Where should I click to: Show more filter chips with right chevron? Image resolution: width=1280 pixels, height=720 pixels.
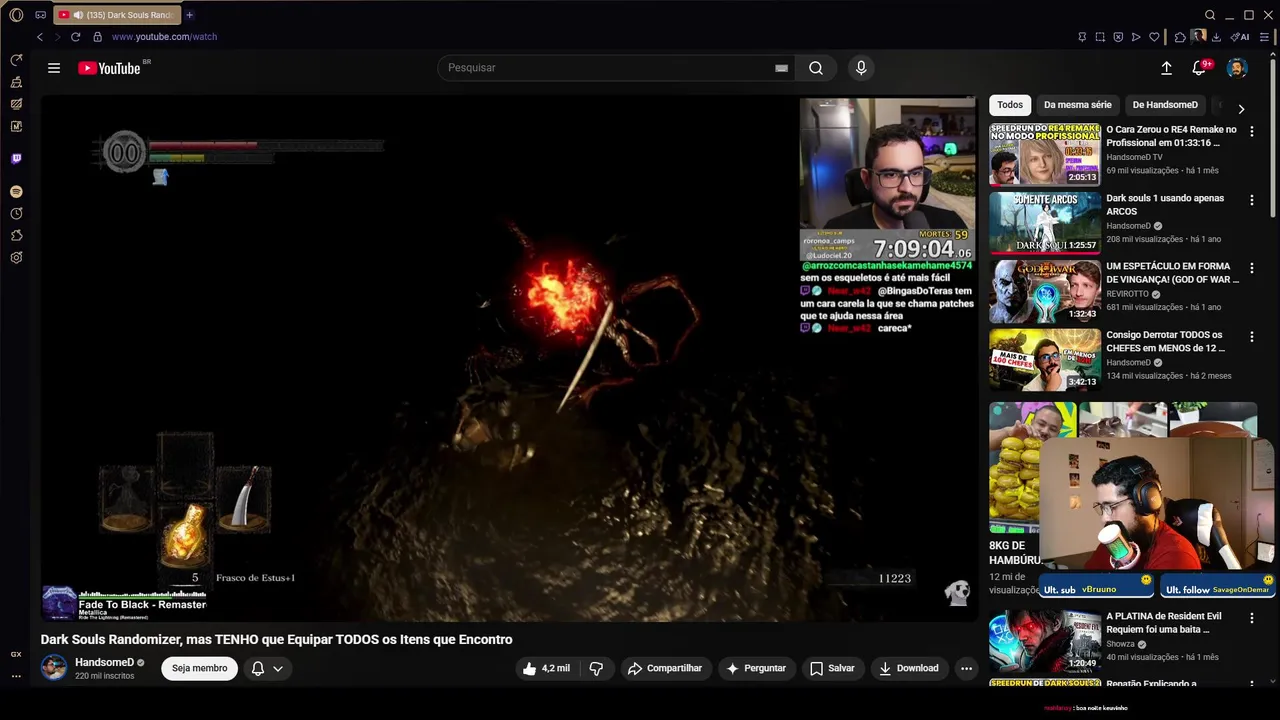[x=1241, y=109]
